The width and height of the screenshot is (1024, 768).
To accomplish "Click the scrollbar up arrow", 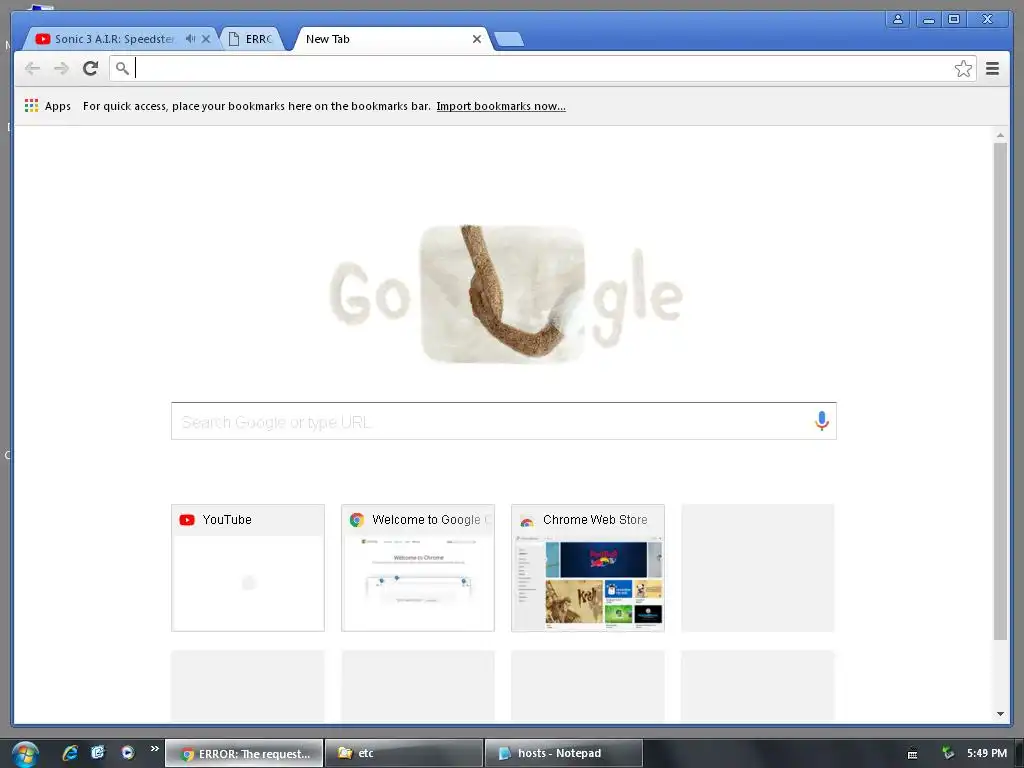I will pyautogui.click(x=1000, y=135).
